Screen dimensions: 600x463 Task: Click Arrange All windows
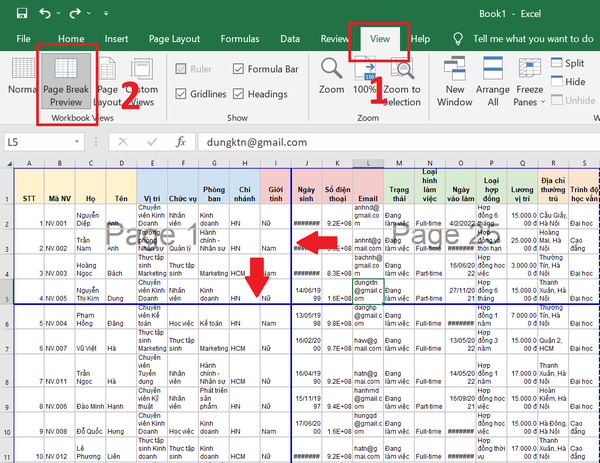(492, 81)
